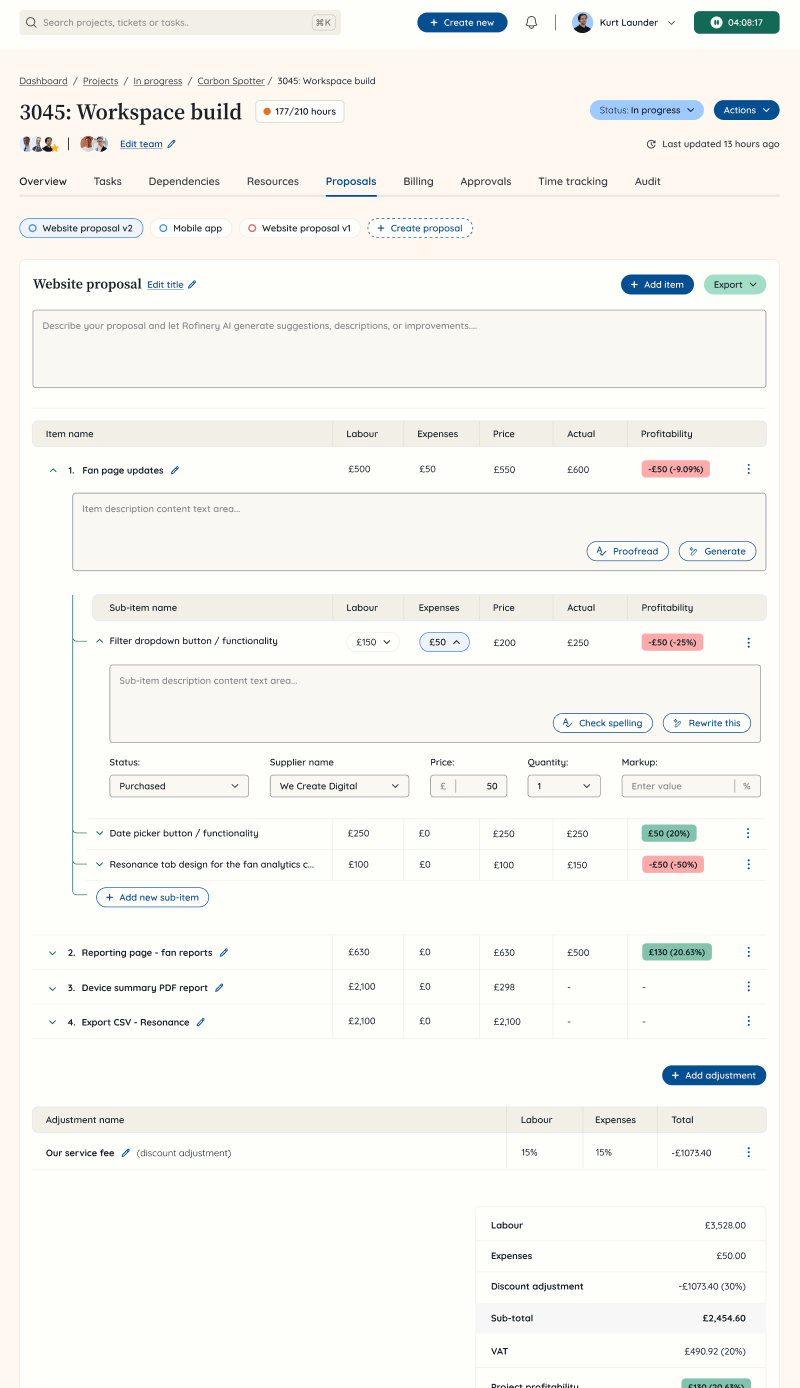Open kebab menu for Our service fee
This screenshot has height=1388, width=800.
pyautogui.click(x=749, y=1152)
